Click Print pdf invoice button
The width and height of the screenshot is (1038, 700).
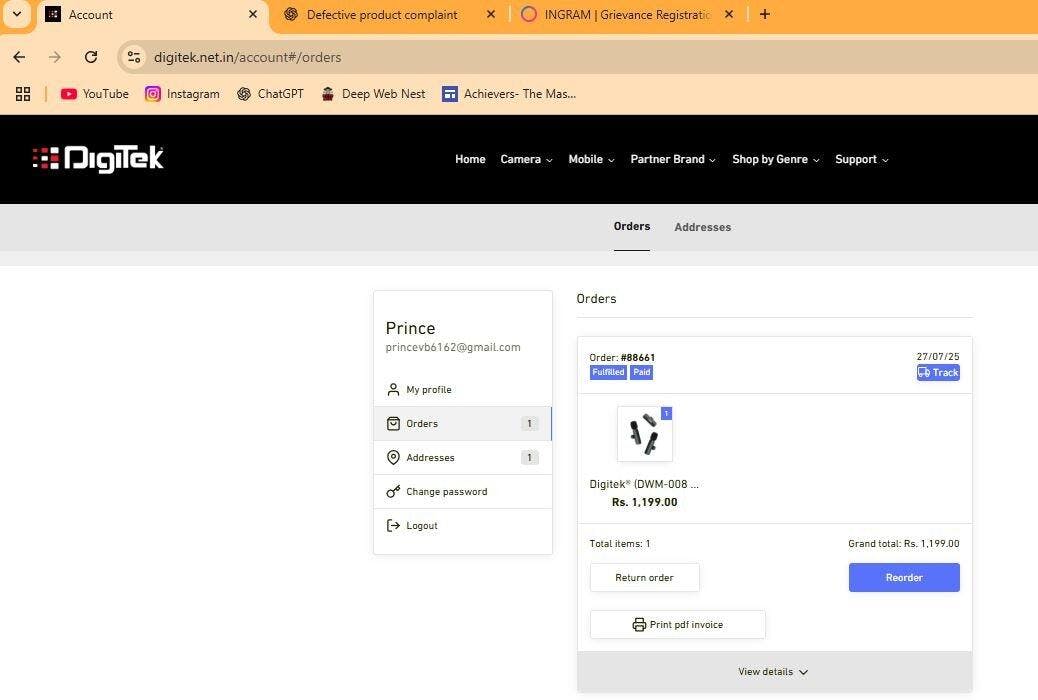(x=677, y=625)
